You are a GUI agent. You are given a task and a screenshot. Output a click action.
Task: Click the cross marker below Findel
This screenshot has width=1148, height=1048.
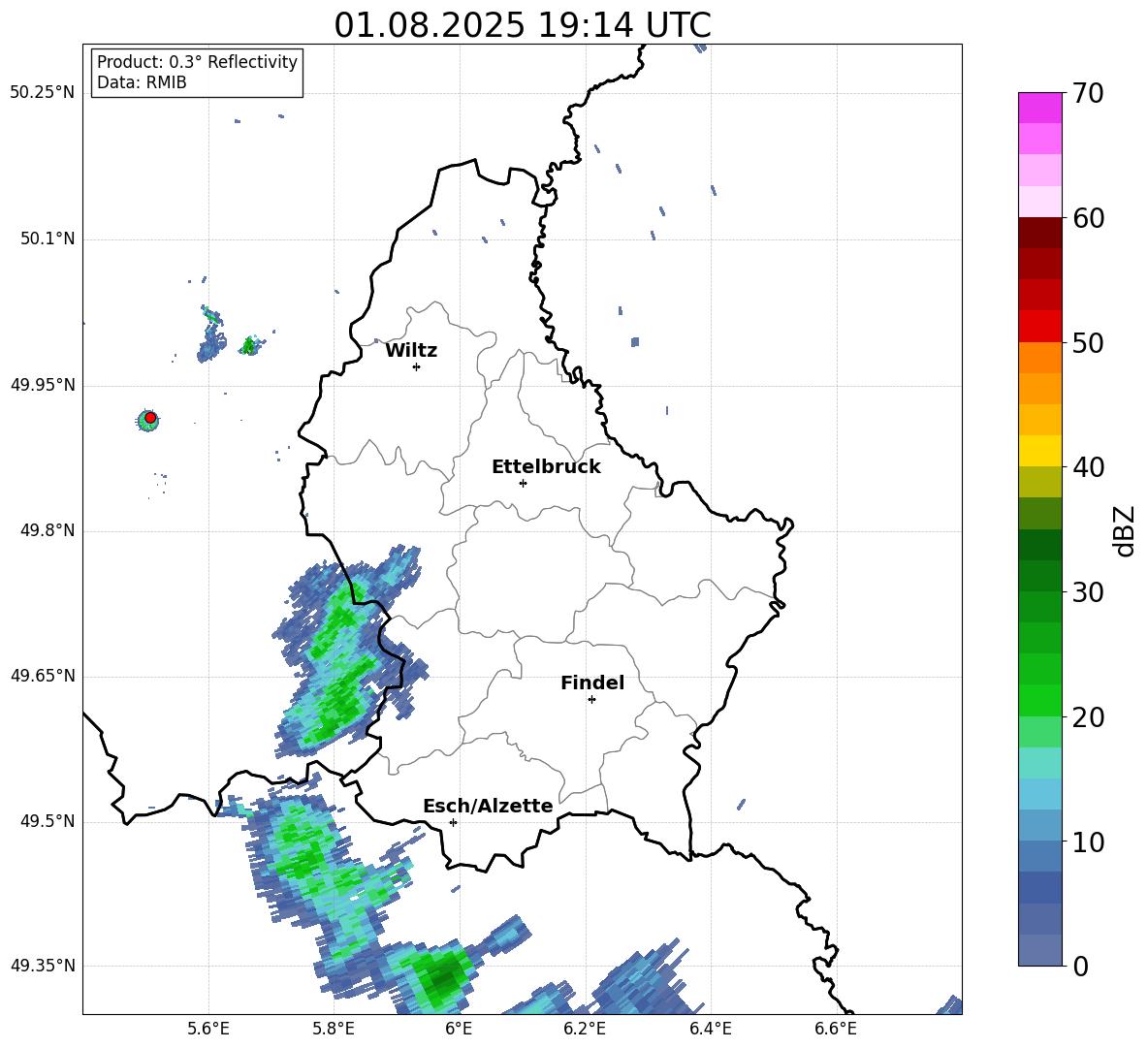(x=591, y=700)
